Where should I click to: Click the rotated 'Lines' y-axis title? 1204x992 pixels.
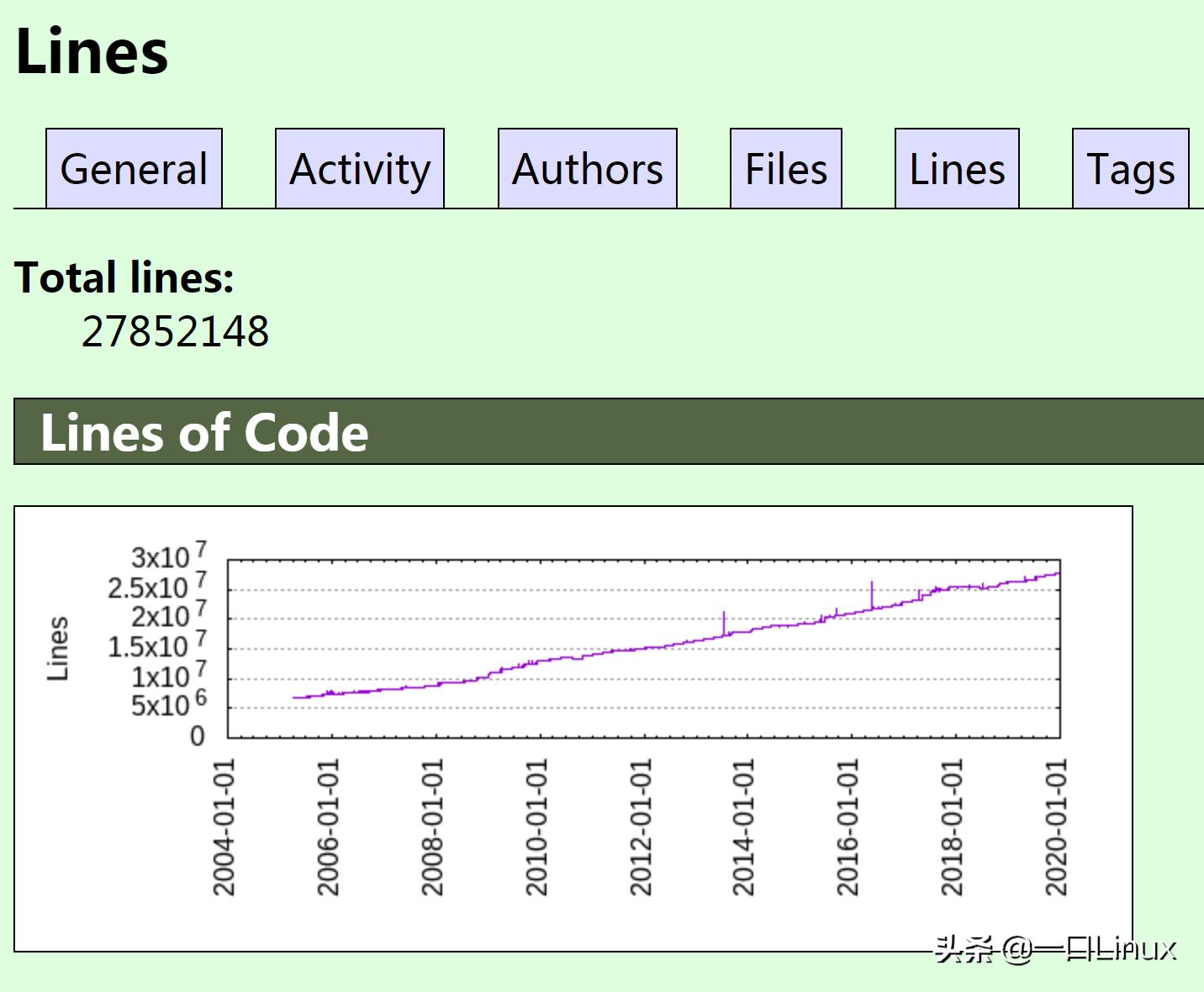[57, 648]
